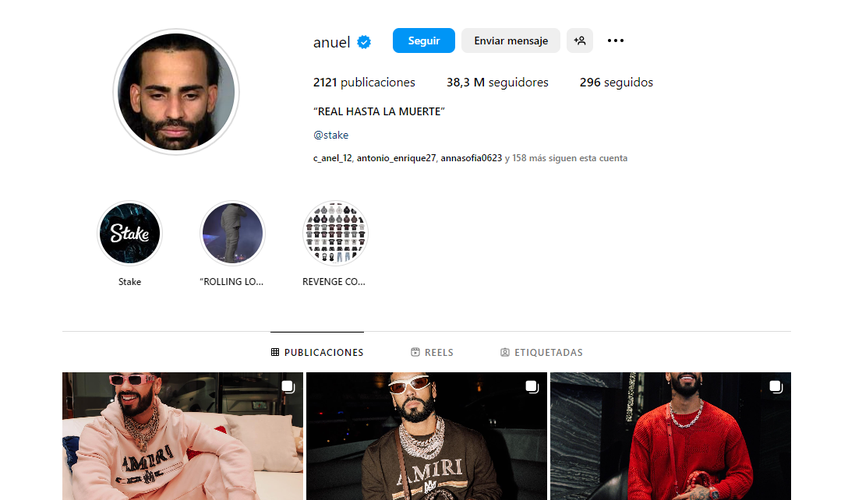The height and width of the screenshot is (500, 855).
Task: View the 38,3 M seguidores list
Action: point(497,82)
